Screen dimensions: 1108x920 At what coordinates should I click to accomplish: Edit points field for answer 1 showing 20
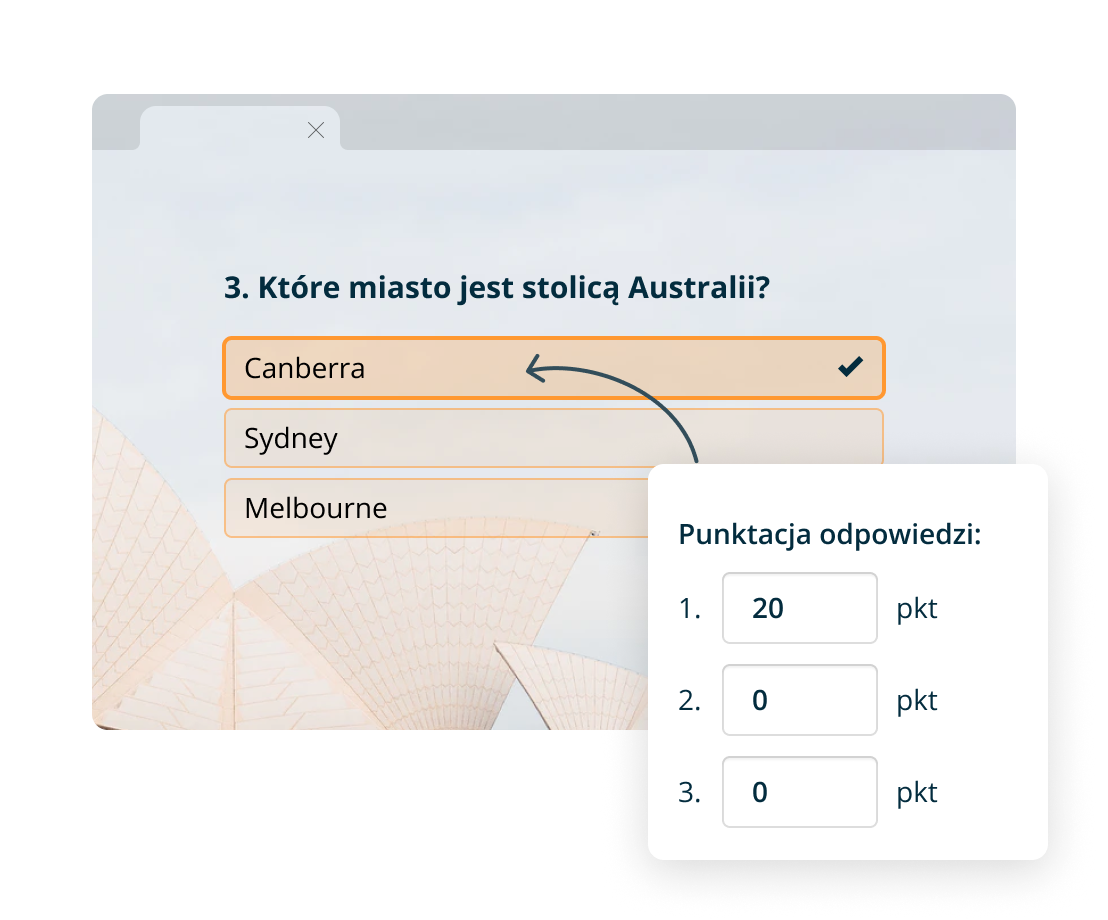[x=799, y=608]
